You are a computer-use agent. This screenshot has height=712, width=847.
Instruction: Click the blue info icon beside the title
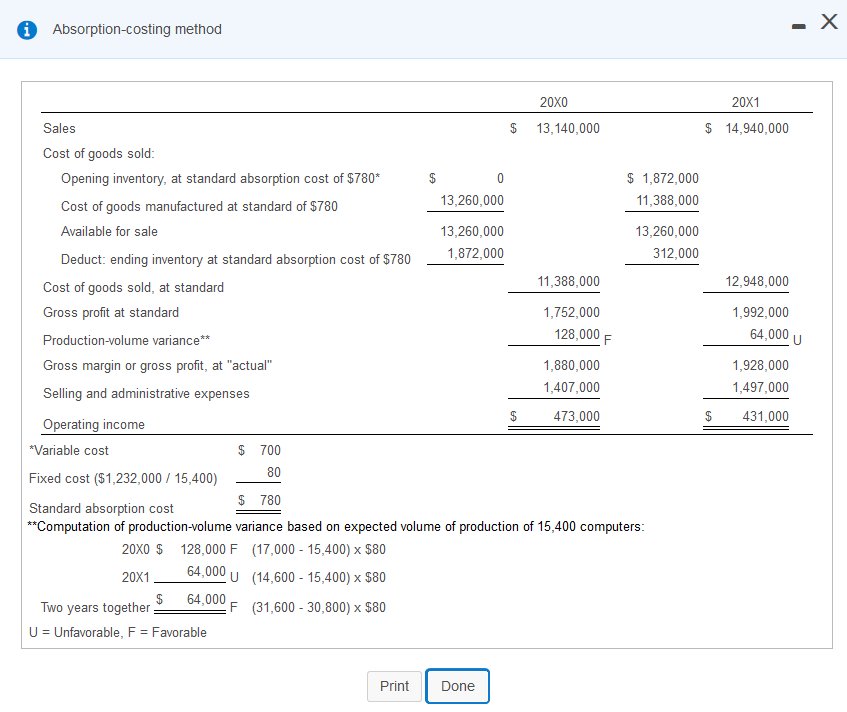click(x=26, y=29)
